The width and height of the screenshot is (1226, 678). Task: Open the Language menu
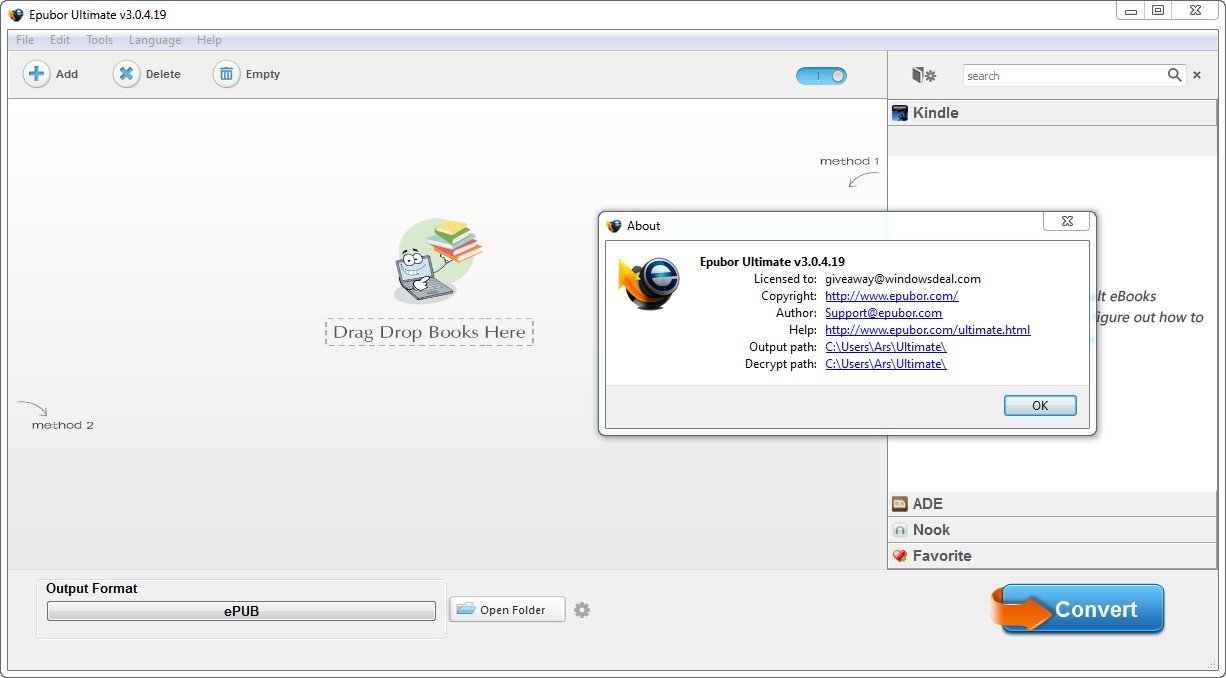[x=155, y=40]
